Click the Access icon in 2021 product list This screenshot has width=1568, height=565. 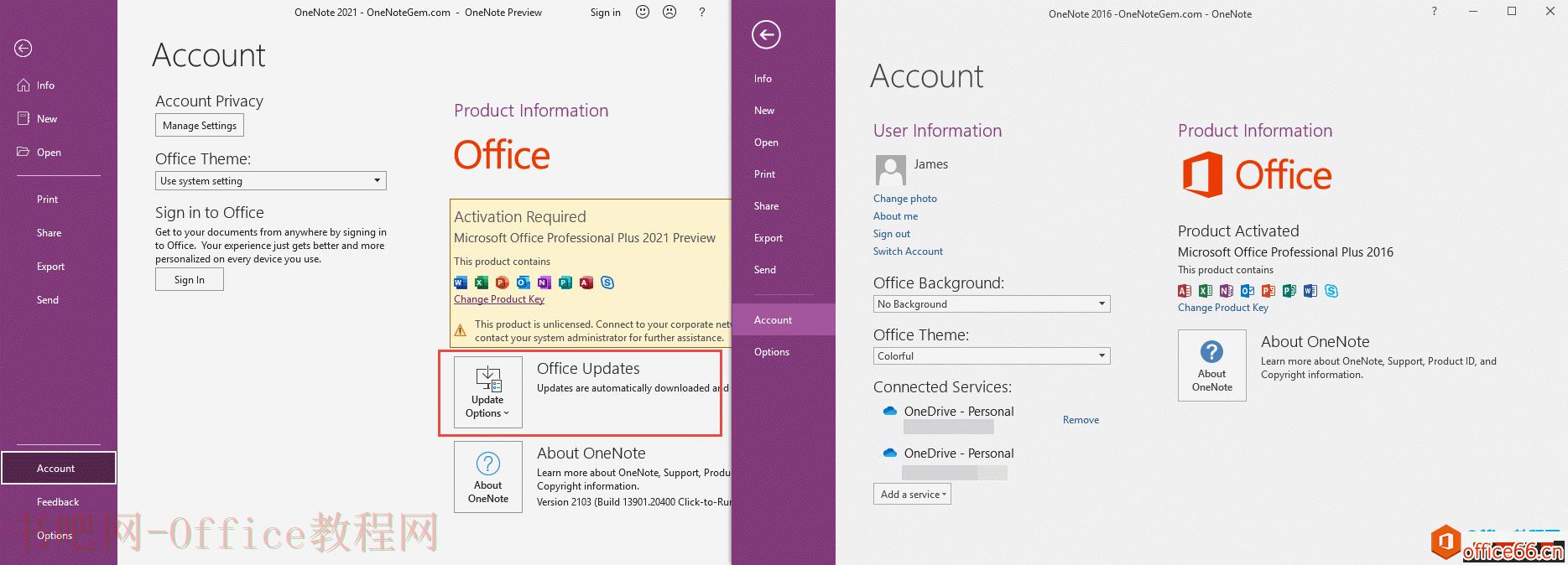[586, 282]
